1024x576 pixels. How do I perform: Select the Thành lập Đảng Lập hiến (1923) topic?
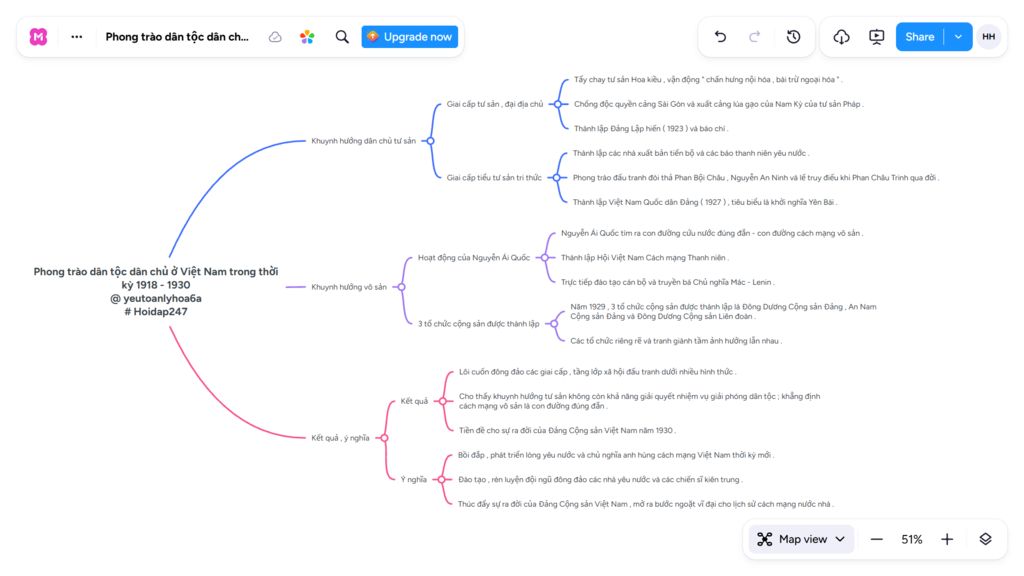click(x=650, y=129)
